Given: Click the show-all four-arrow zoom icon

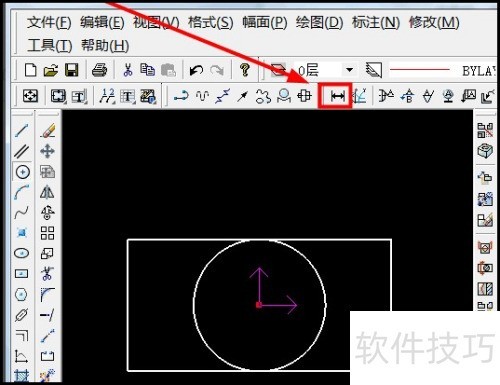Looking at the screenshot, I should (x=30, y=96).
